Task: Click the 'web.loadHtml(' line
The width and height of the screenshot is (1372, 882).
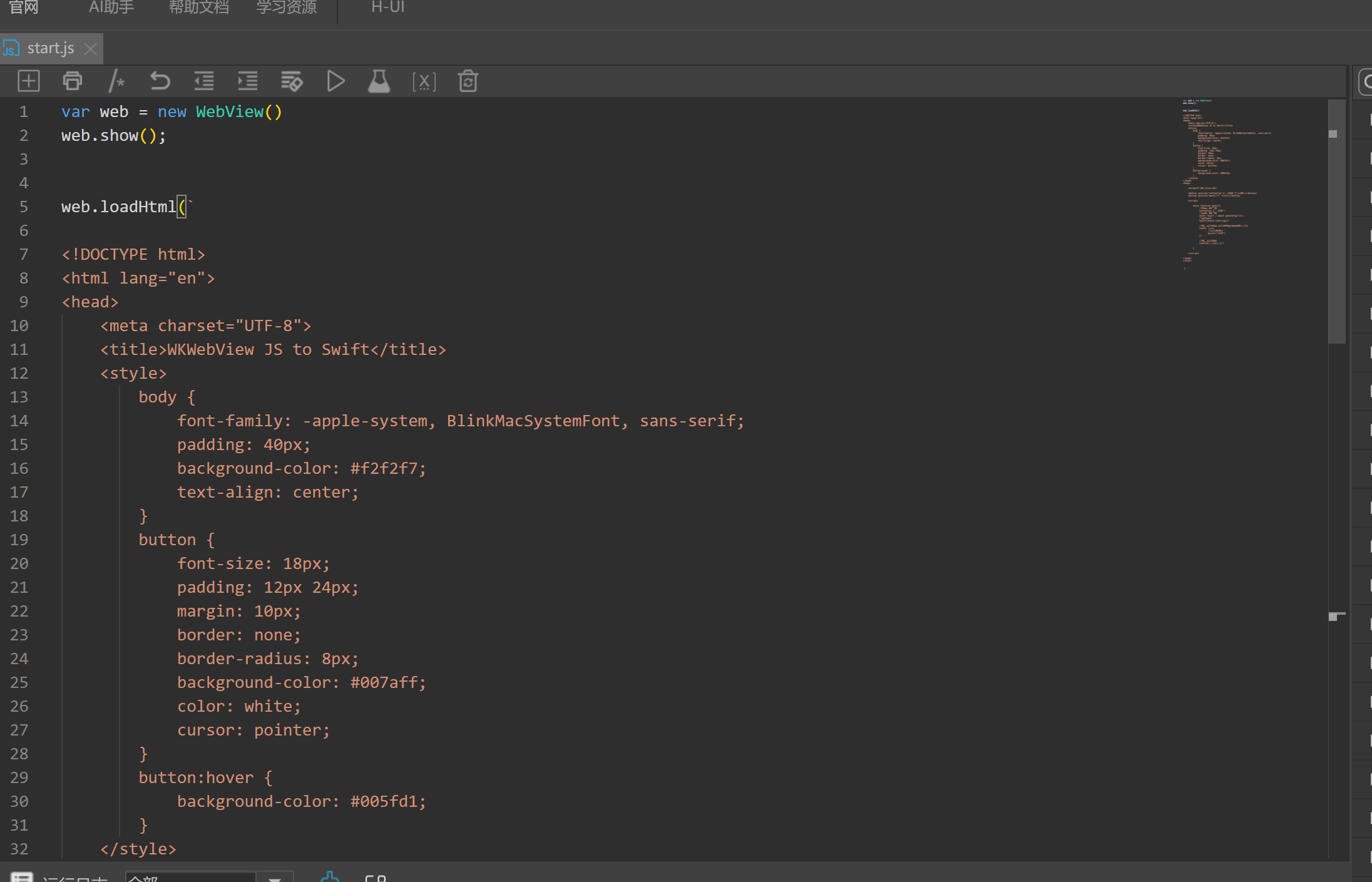Action: (126, 207)
